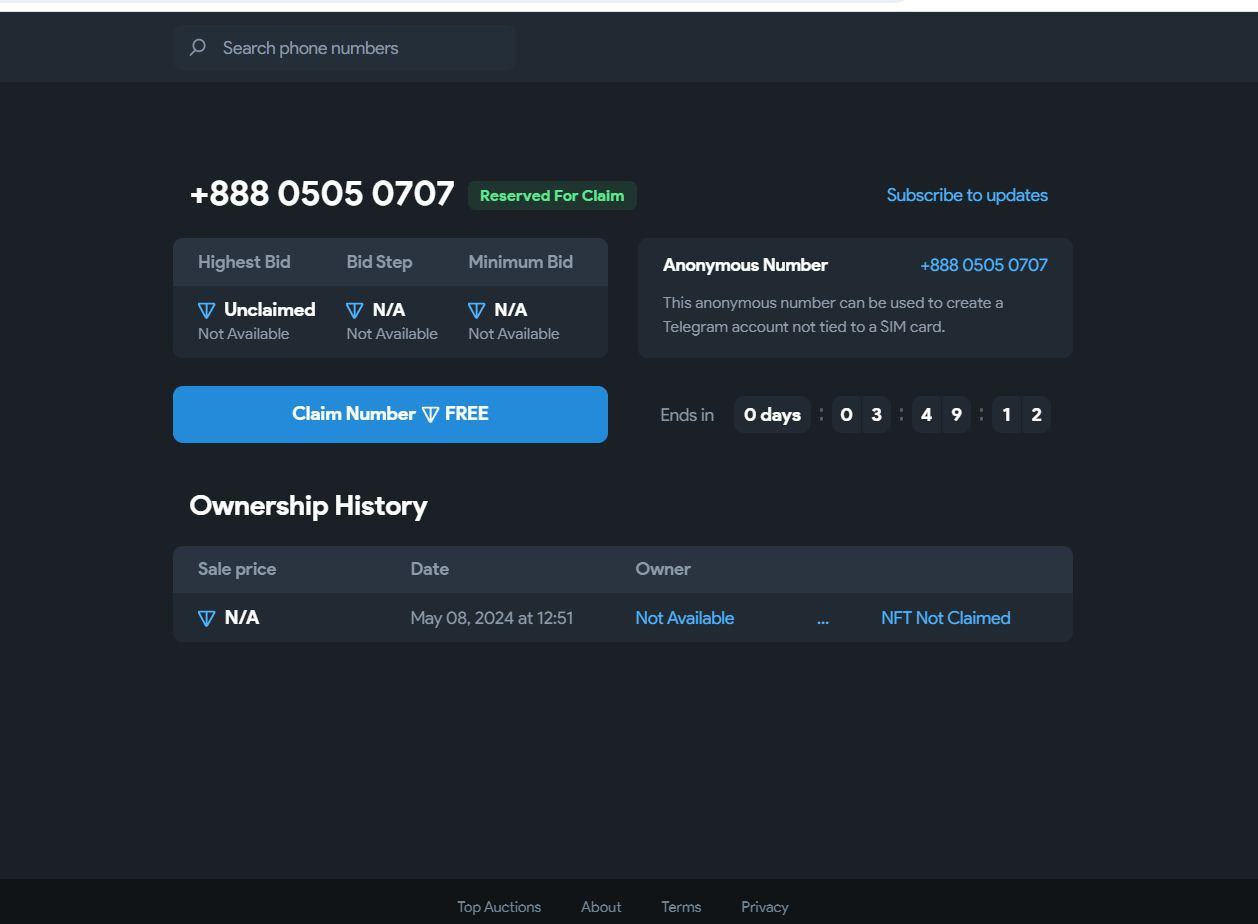Open the About footer link
The height and width of the screenshot is (924, 1258).
[x=601, y=907]
